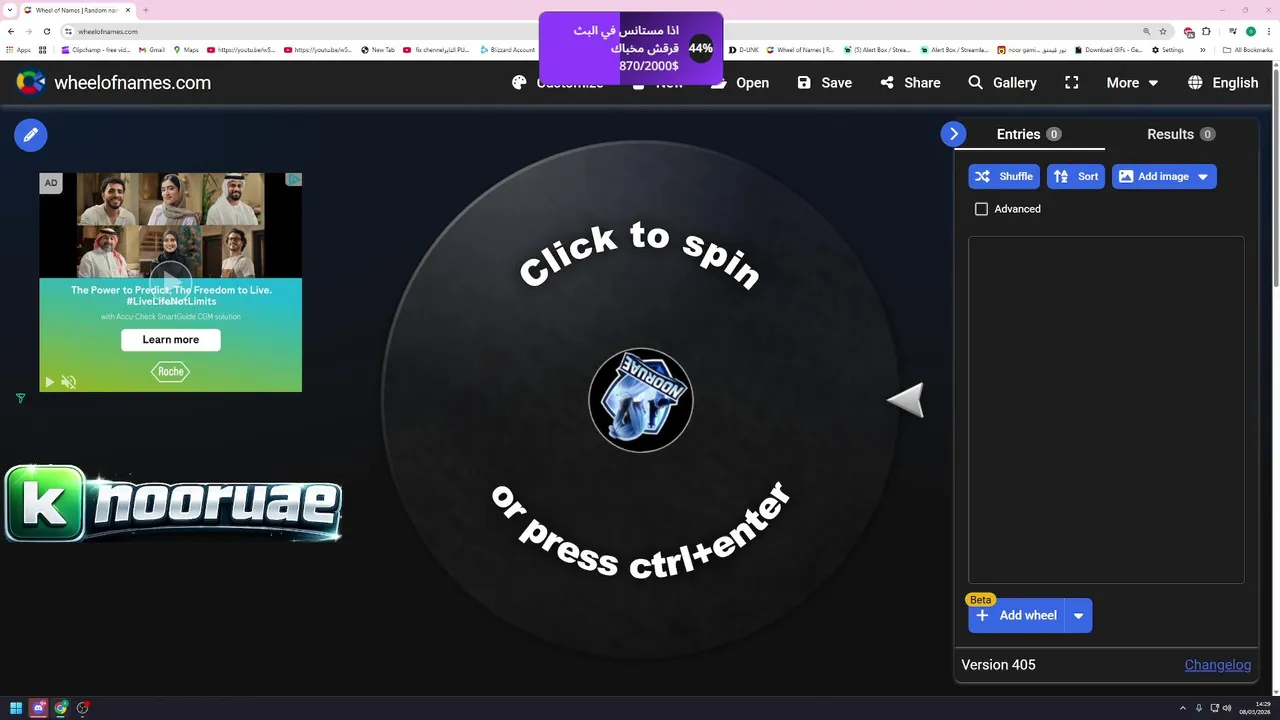1280x720 pixels.
Task: Enable the Advanced checkbox
Action: 981,209
